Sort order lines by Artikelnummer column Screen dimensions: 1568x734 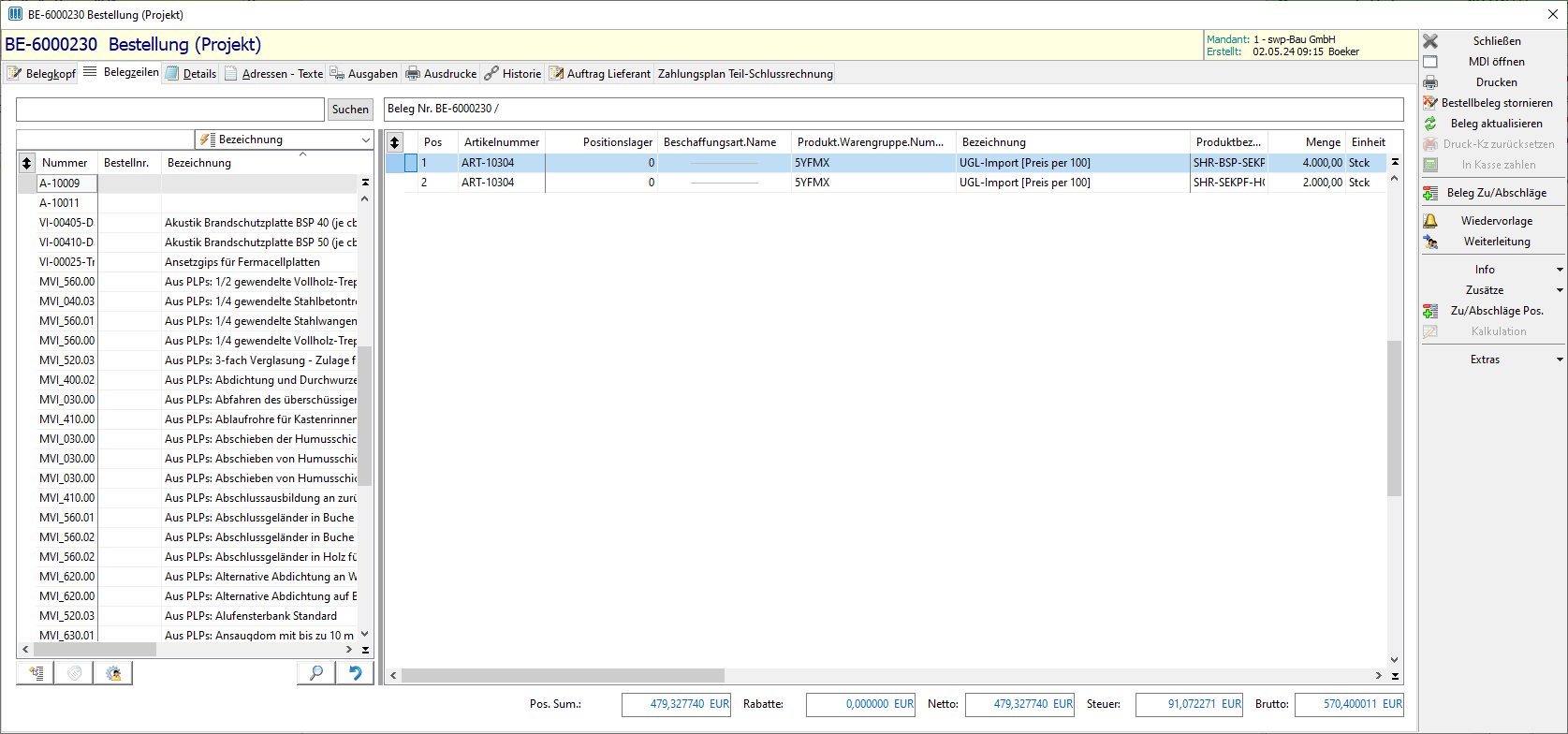click(x=502, y=142)
